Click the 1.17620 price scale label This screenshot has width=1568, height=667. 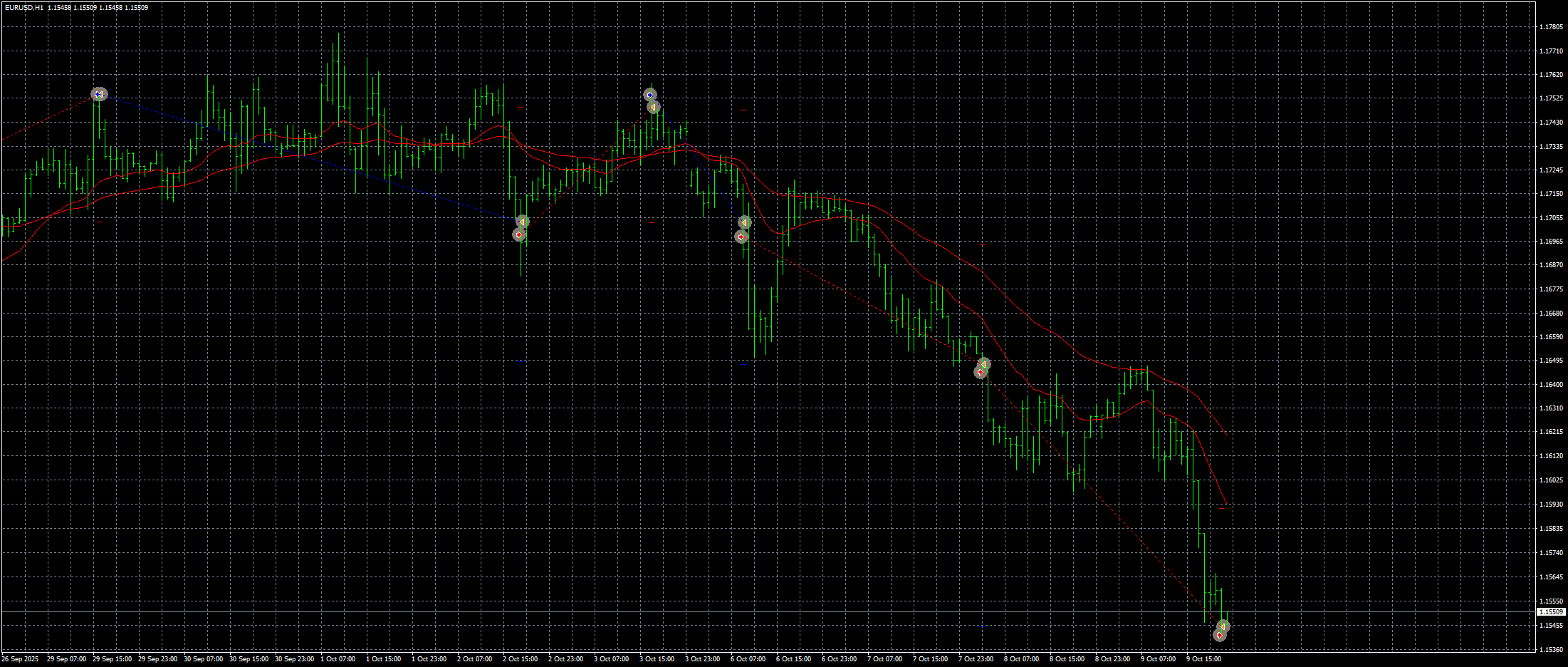pos(1551,74)
